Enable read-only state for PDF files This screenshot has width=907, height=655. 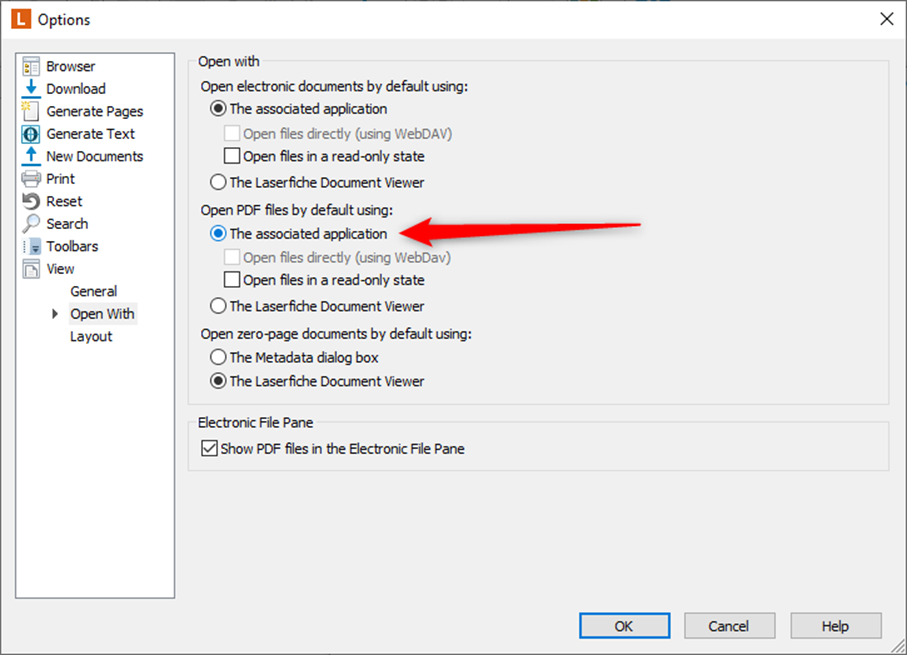pos(232,280)
